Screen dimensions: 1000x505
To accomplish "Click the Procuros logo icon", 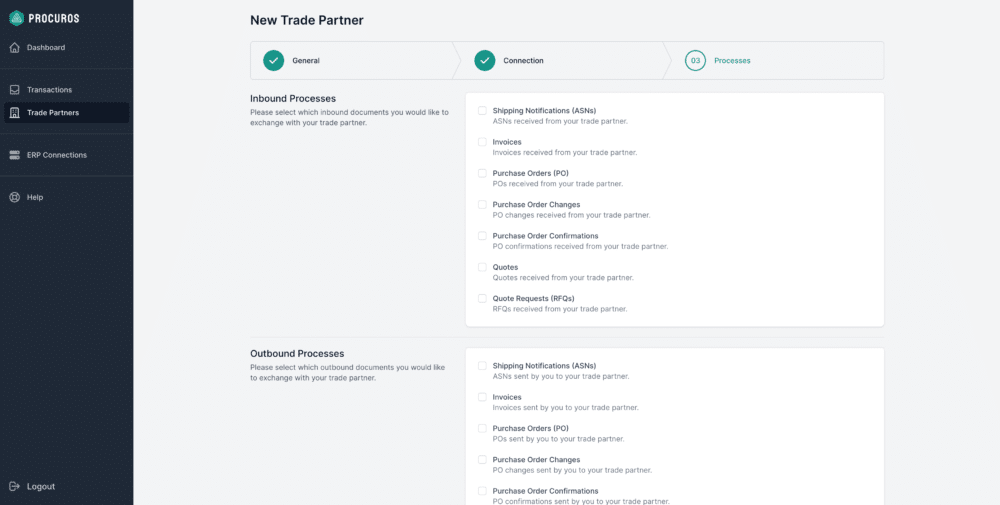I will 16,18.
